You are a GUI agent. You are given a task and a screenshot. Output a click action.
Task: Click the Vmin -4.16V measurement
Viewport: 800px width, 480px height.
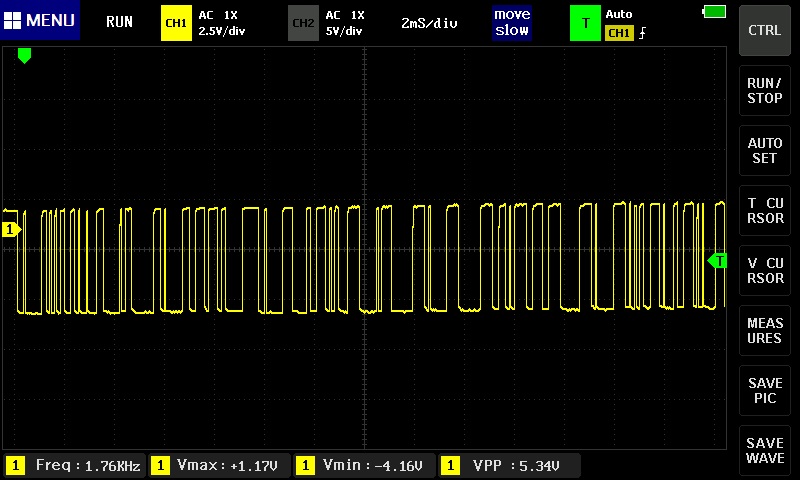pos(365,465)
